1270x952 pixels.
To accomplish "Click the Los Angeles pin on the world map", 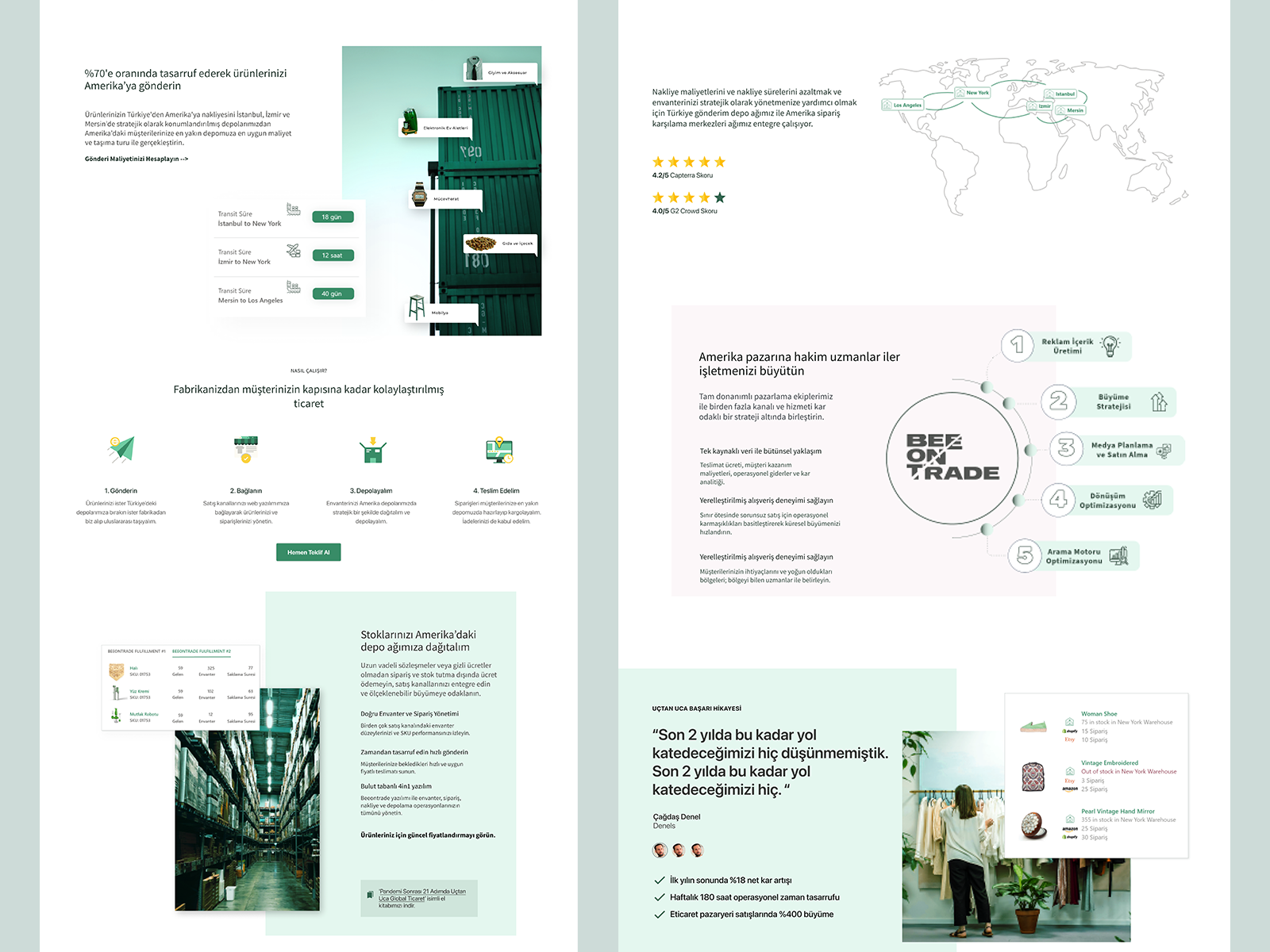I will point(902,105).
